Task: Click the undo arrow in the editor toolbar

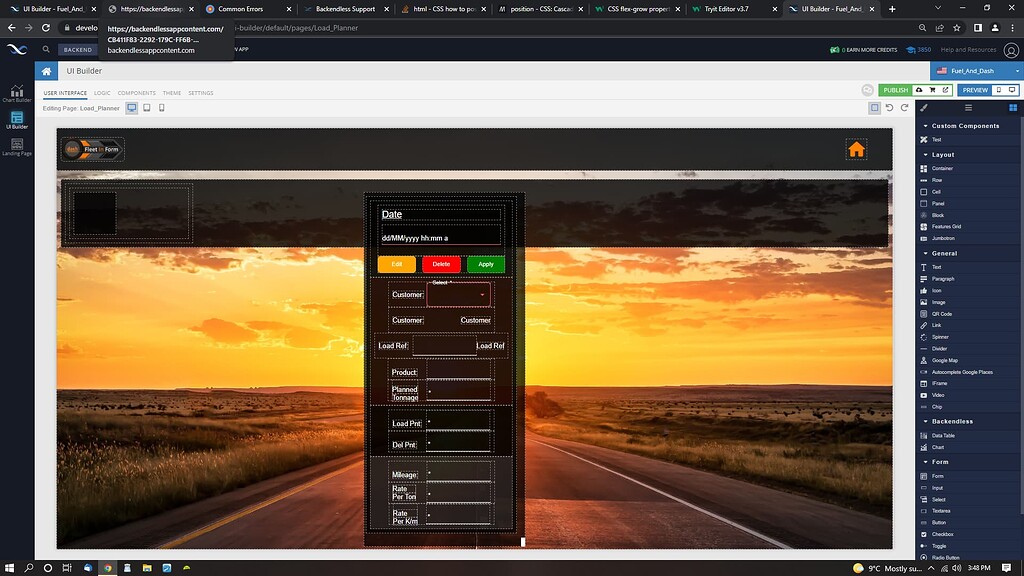Action: coord(890,108)
